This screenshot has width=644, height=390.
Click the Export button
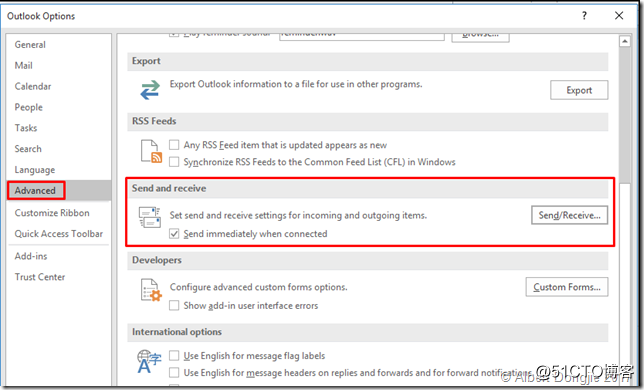pyautogui.click(x=579, y=90)
